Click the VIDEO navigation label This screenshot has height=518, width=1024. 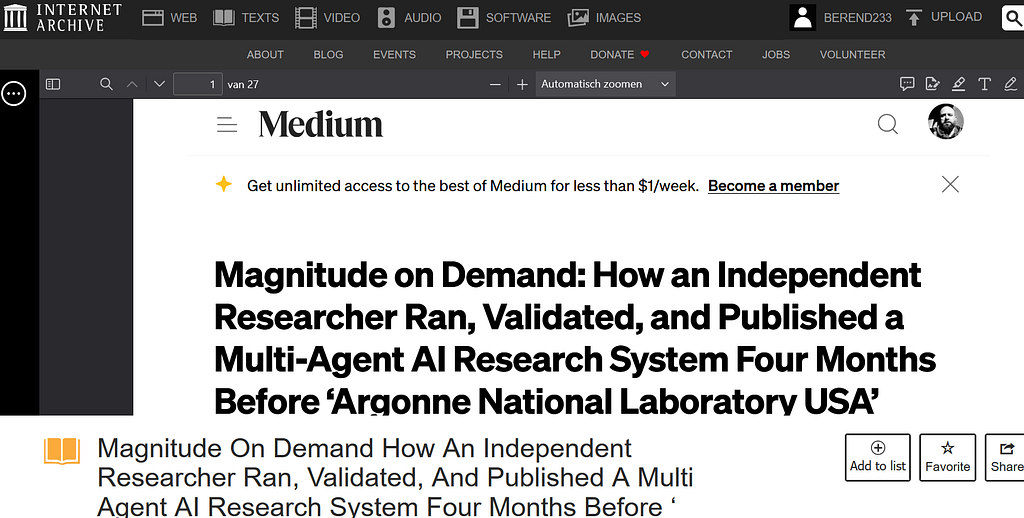click(342, 18)
